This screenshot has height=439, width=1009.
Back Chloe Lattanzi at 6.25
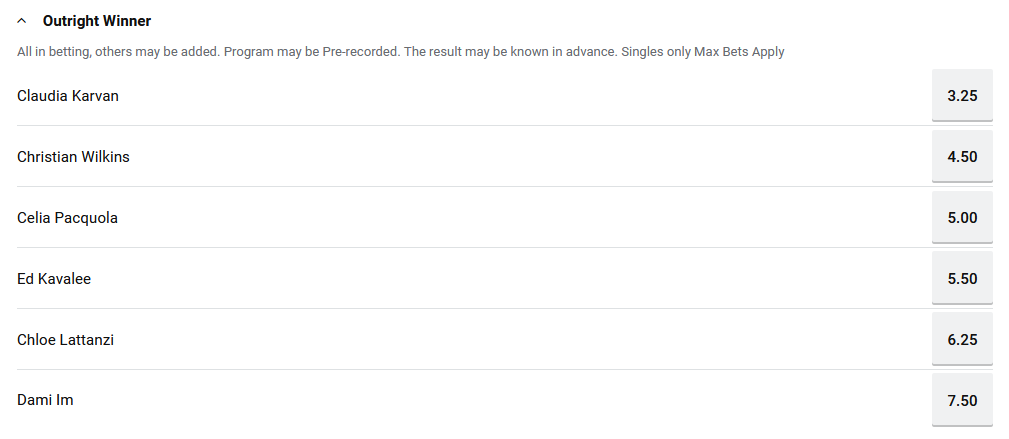pos(961,340)
